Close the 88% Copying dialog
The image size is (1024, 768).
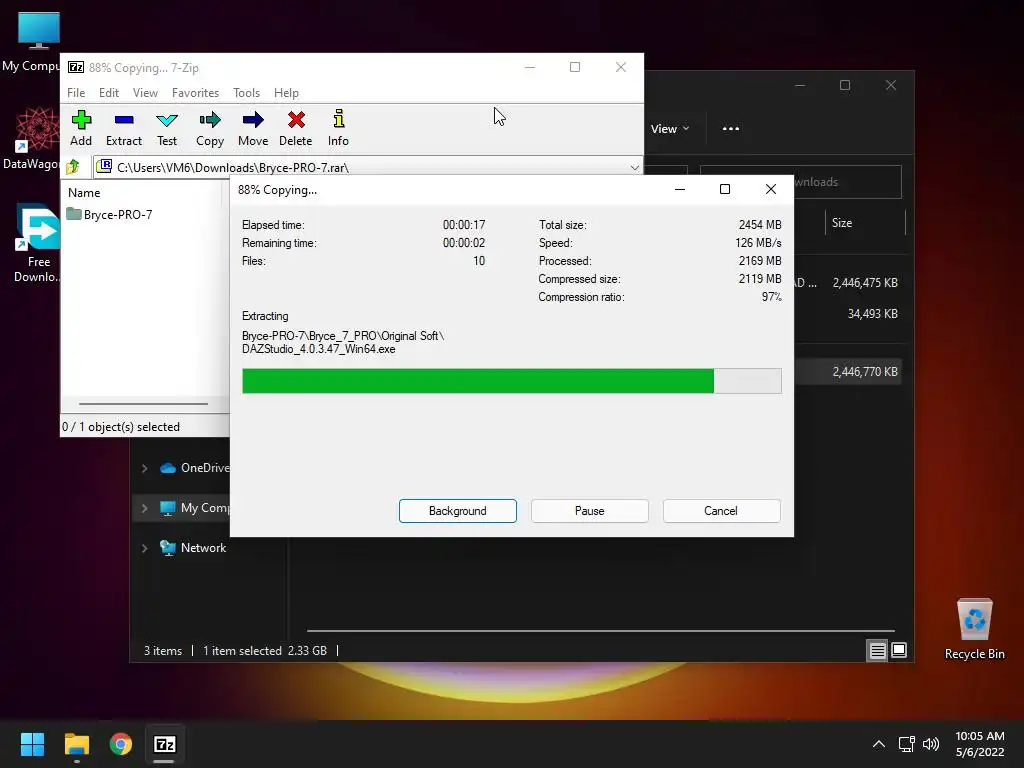(771, 189)
